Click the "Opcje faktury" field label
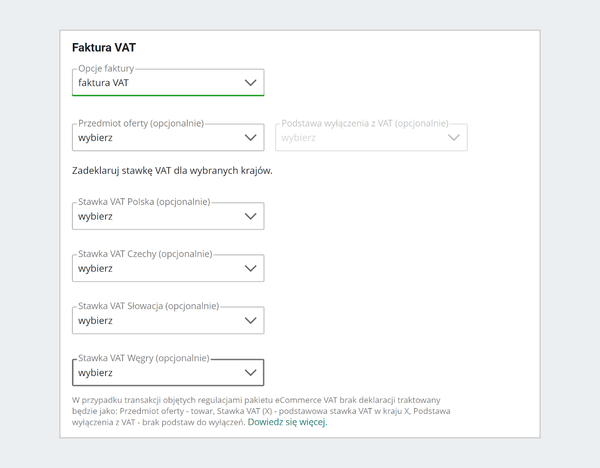600x468 pixels. click(107, 68)
